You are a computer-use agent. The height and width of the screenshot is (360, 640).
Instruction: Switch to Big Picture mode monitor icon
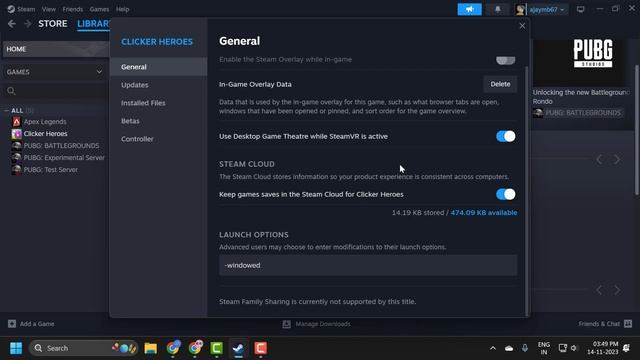point(580,9)
